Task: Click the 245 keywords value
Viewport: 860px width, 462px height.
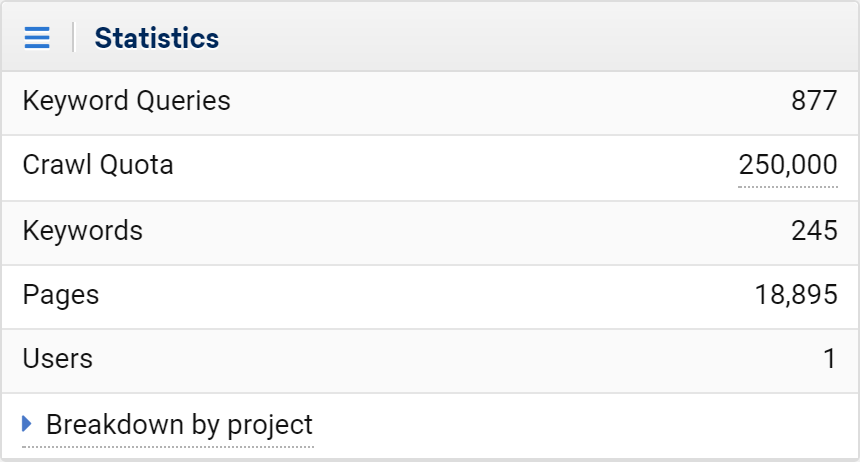Action: 814,230
